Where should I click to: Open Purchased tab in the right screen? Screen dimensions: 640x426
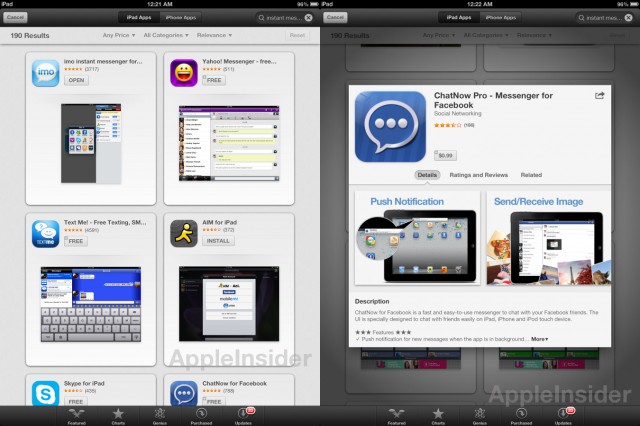521,416
